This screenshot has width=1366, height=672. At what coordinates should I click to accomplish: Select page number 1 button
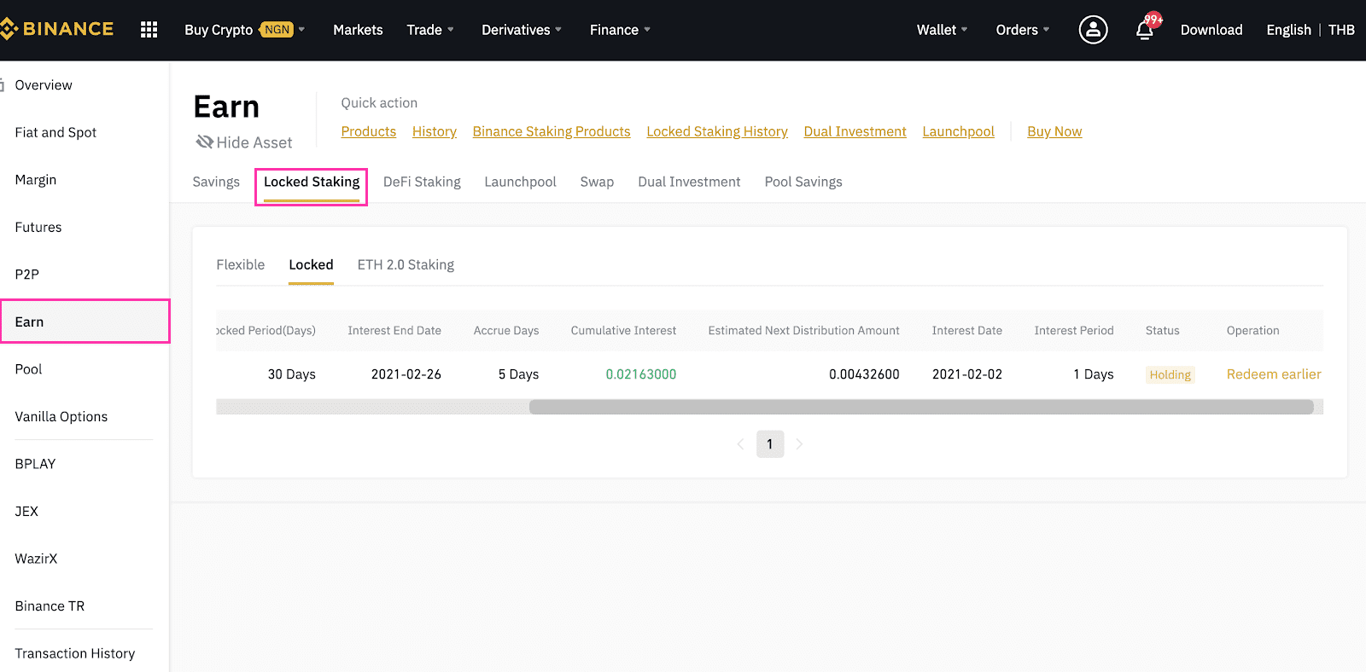pyautogui.click(x=770, y=444)
